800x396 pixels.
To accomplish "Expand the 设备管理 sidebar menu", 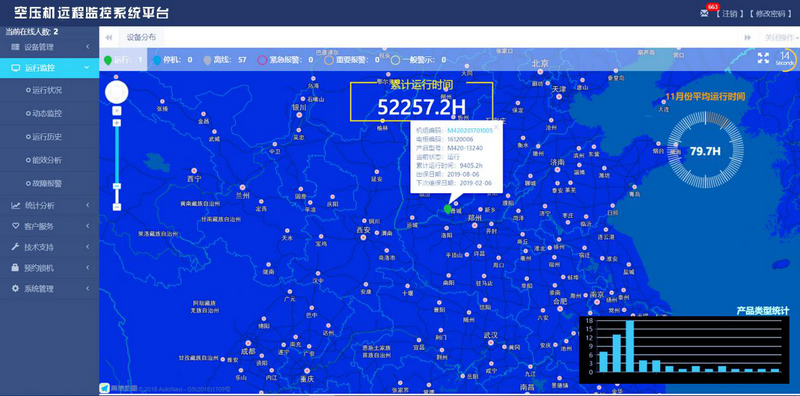I will coord(49,47).
